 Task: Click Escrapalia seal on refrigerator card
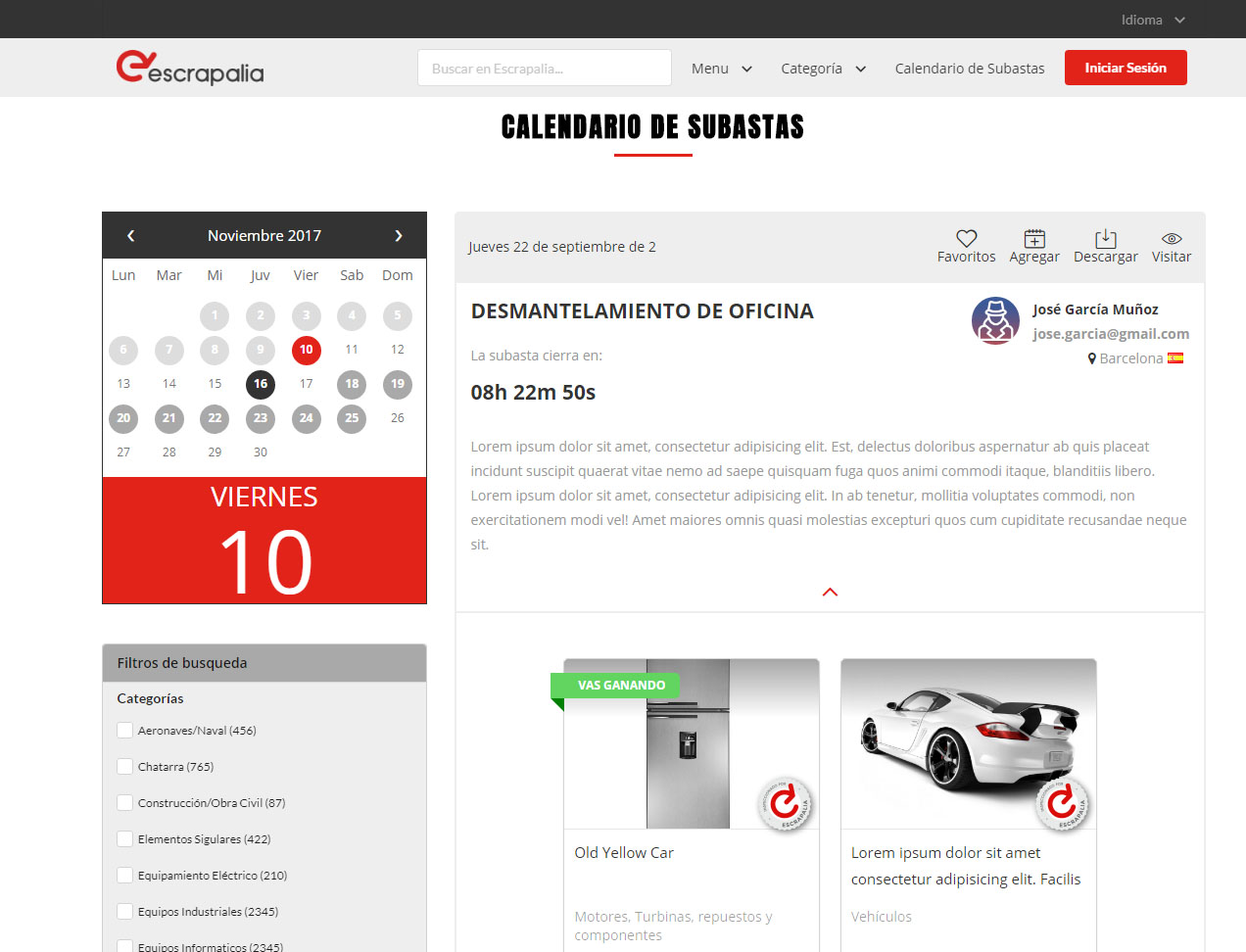[785, 803]
